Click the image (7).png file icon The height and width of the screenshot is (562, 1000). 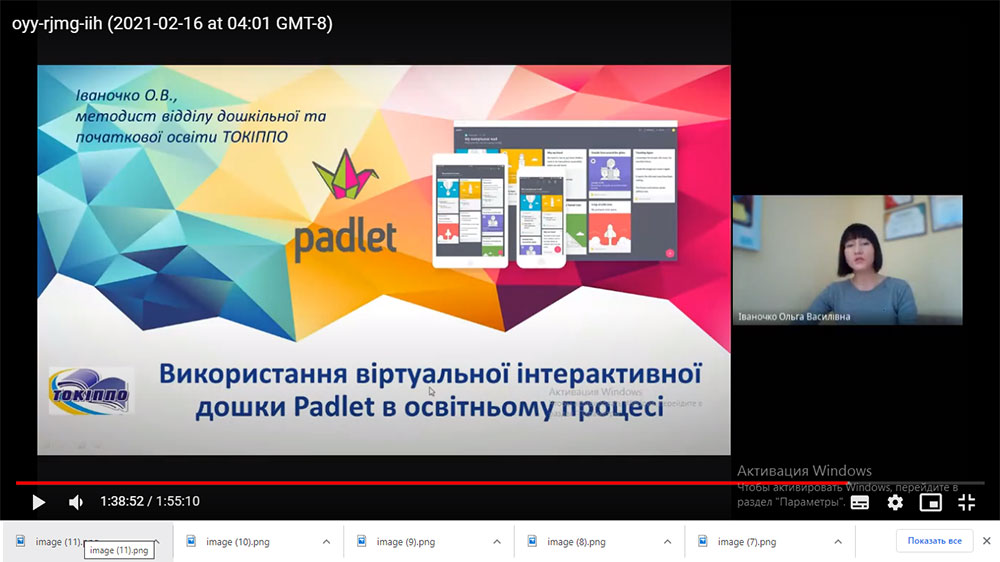[x=702, y=541]
